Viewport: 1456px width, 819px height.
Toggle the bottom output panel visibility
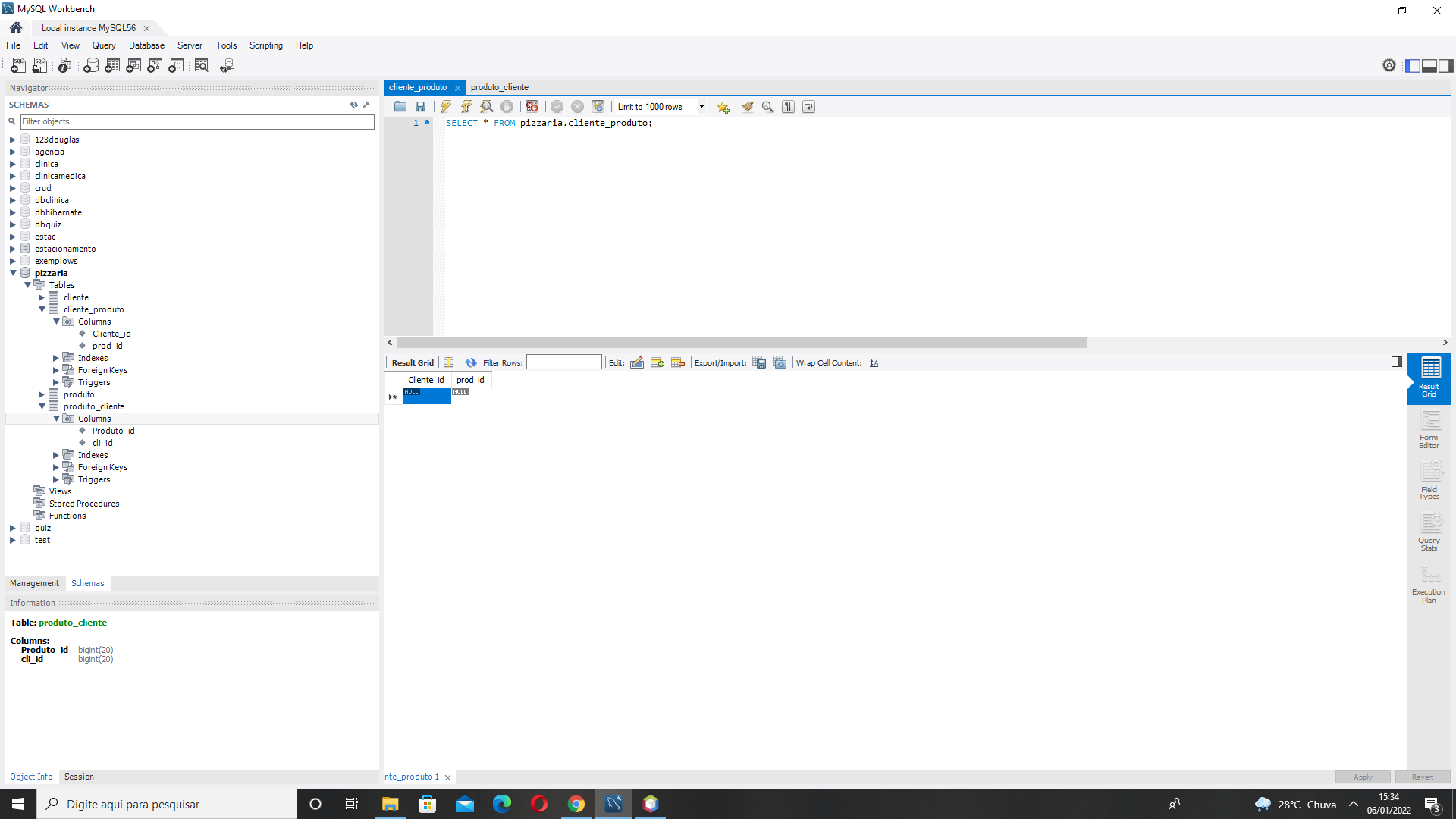[x=1429, y=66]
